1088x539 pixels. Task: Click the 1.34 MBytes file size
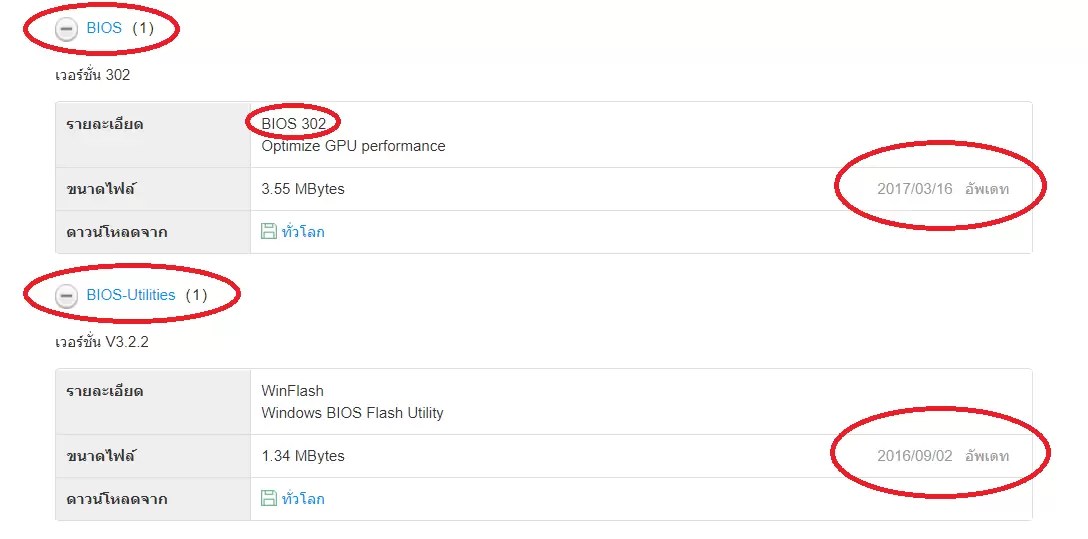tap(303, 456)
